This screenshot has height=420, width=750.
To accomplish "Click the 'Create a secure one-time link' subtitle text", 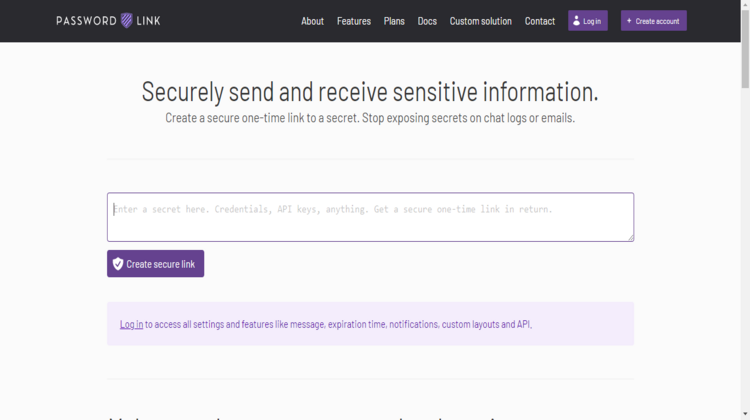I will point(370,118).
